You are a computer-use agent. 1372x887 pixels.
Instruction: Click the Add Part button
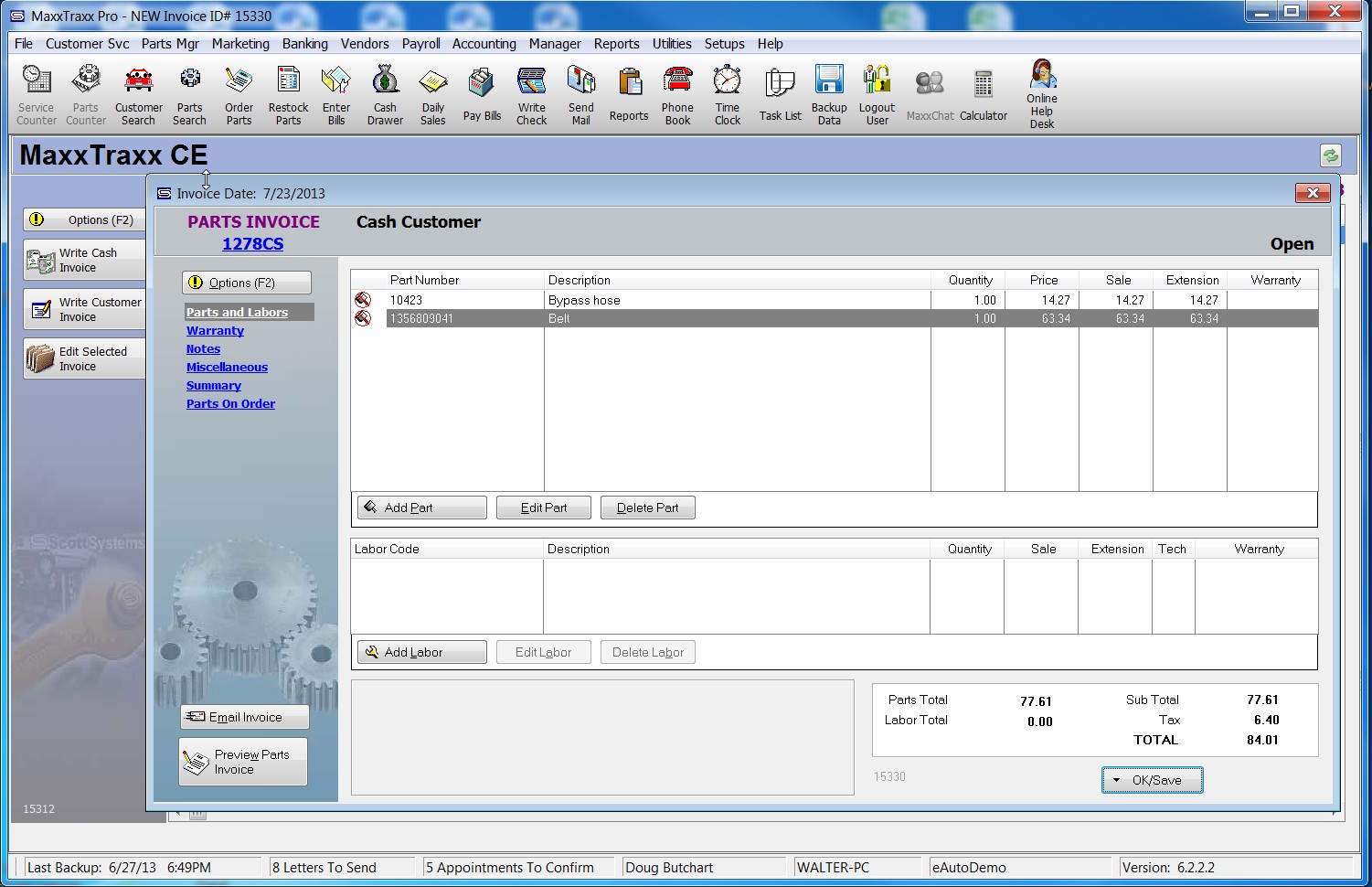pyautogui.click(x=422, y=508)
